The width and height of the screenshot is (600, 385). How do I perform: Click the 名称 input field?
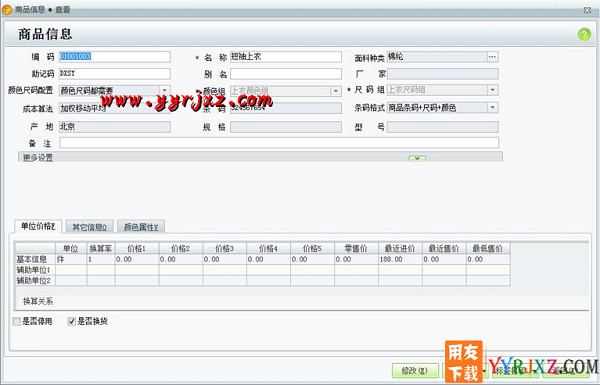(x=286, y=57)
